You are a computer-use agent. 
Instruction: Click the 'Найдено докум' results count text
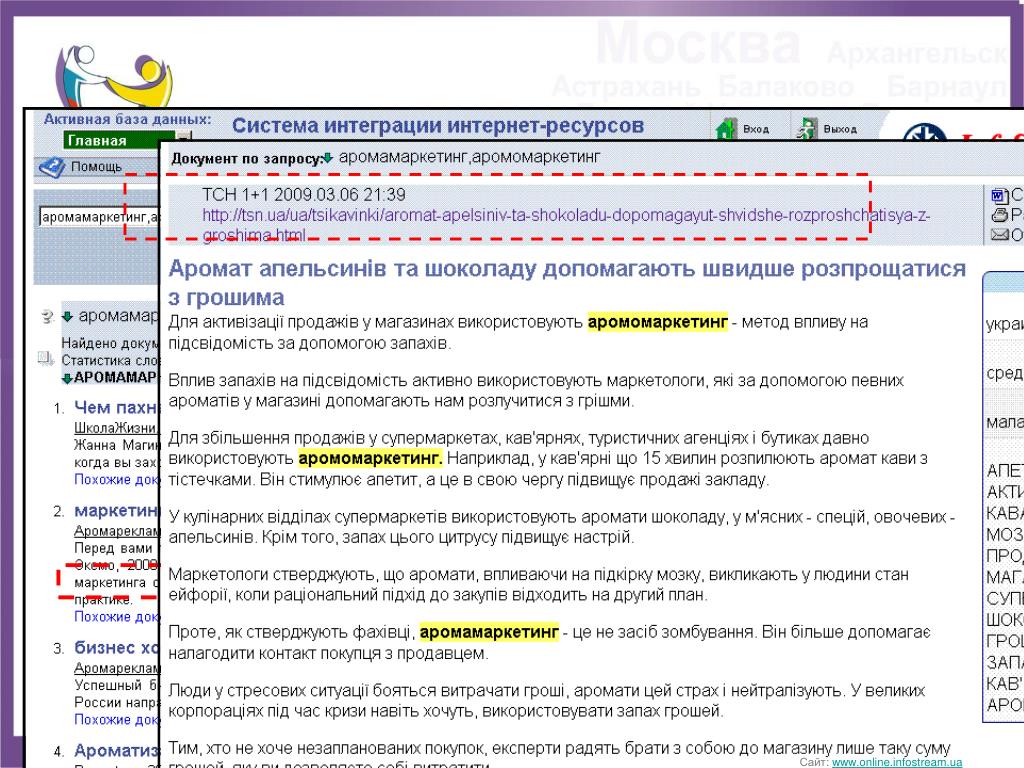(110, 343)
